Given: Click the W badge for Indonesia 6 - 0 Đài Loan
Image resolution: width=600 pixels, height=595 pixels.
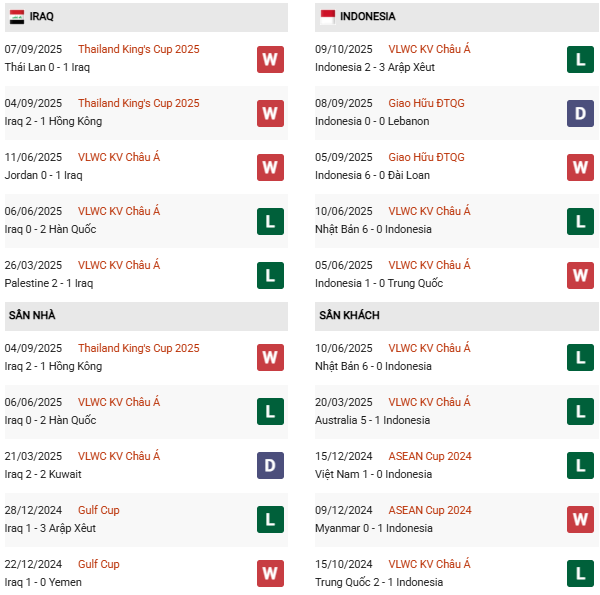Looking at the screenshot, I should pyautogui.click(x=580, y=167).
